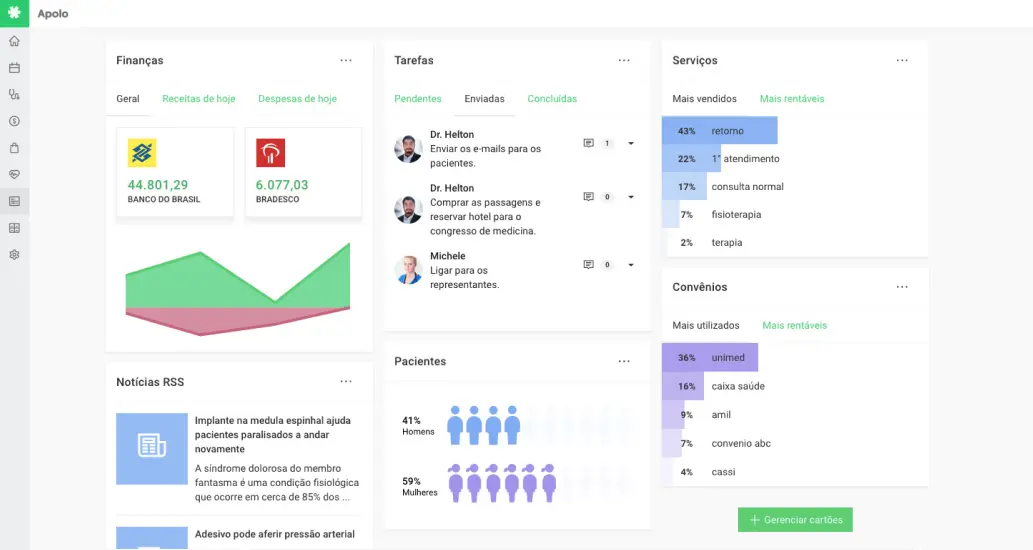The image size is (1033, 550).
Task: Click the terapia service row
Action: pyautogui.click(x=795, y=242)
